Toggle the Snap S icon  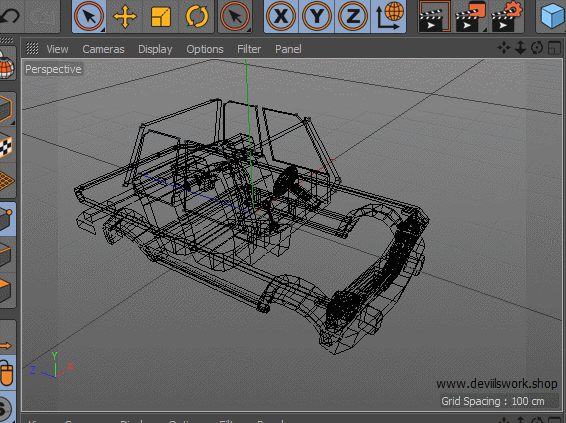[x=7, y=408]
